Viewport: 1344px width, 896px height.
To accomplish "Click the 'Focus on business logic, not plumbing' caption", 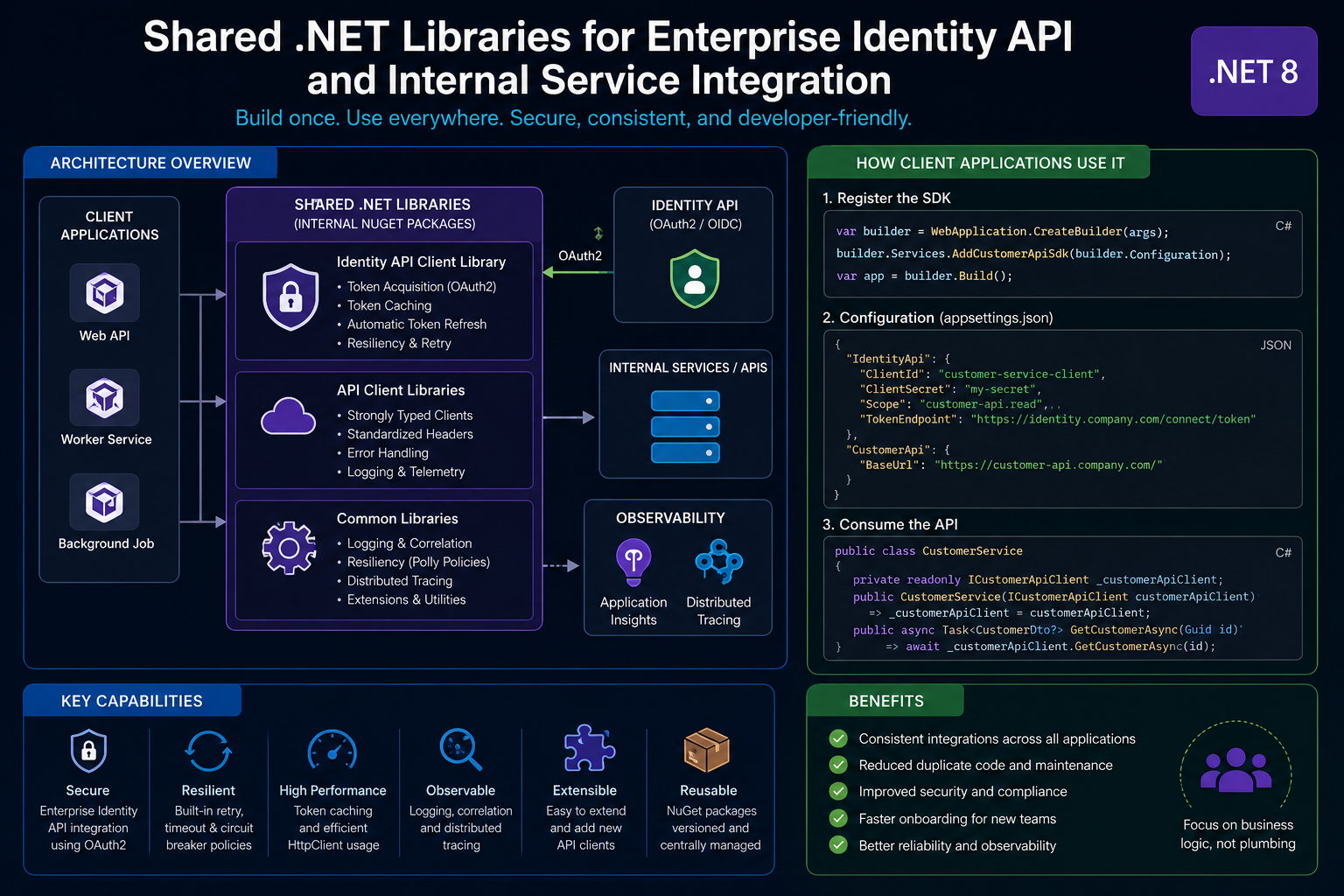I will tap(1237, 834).
